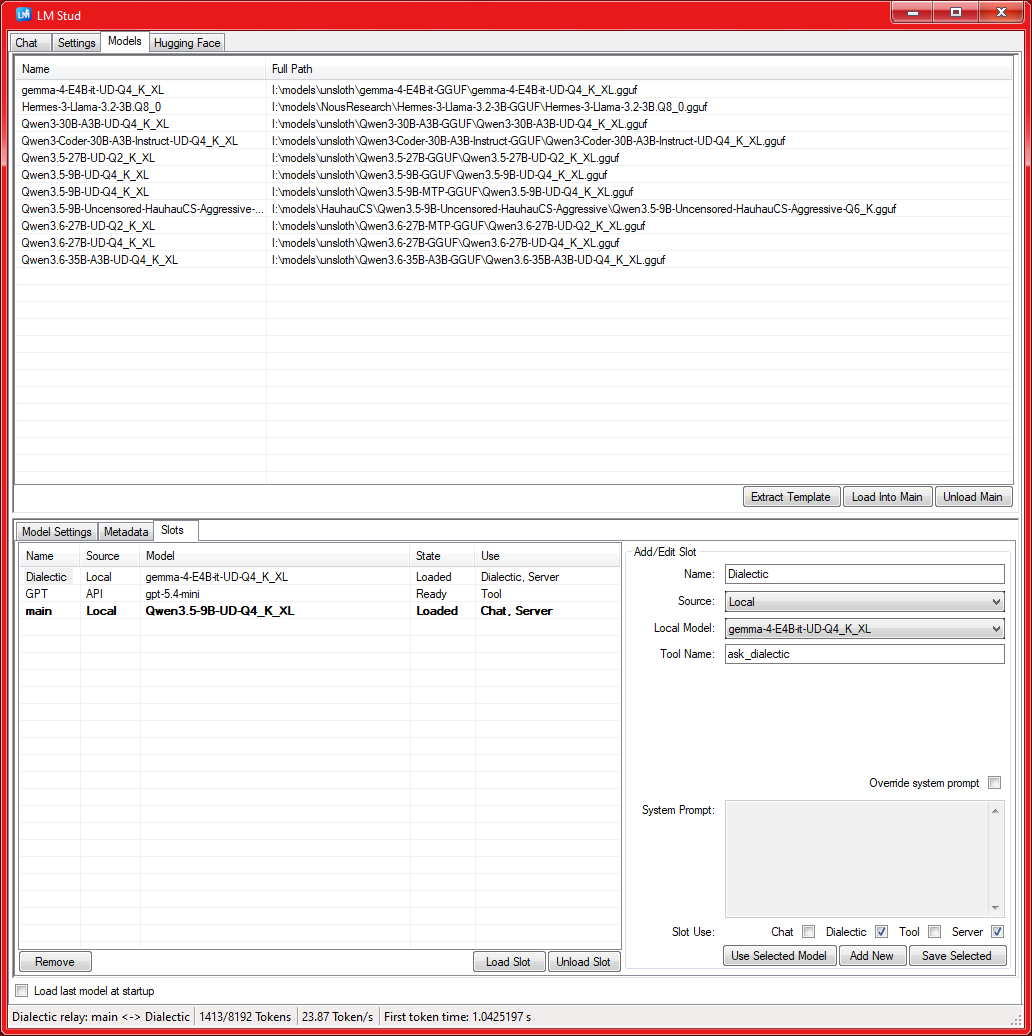Viewport: 1032px width, 1036px height.
Task: Select the Dialectic slot row
Action: (320, 577)
